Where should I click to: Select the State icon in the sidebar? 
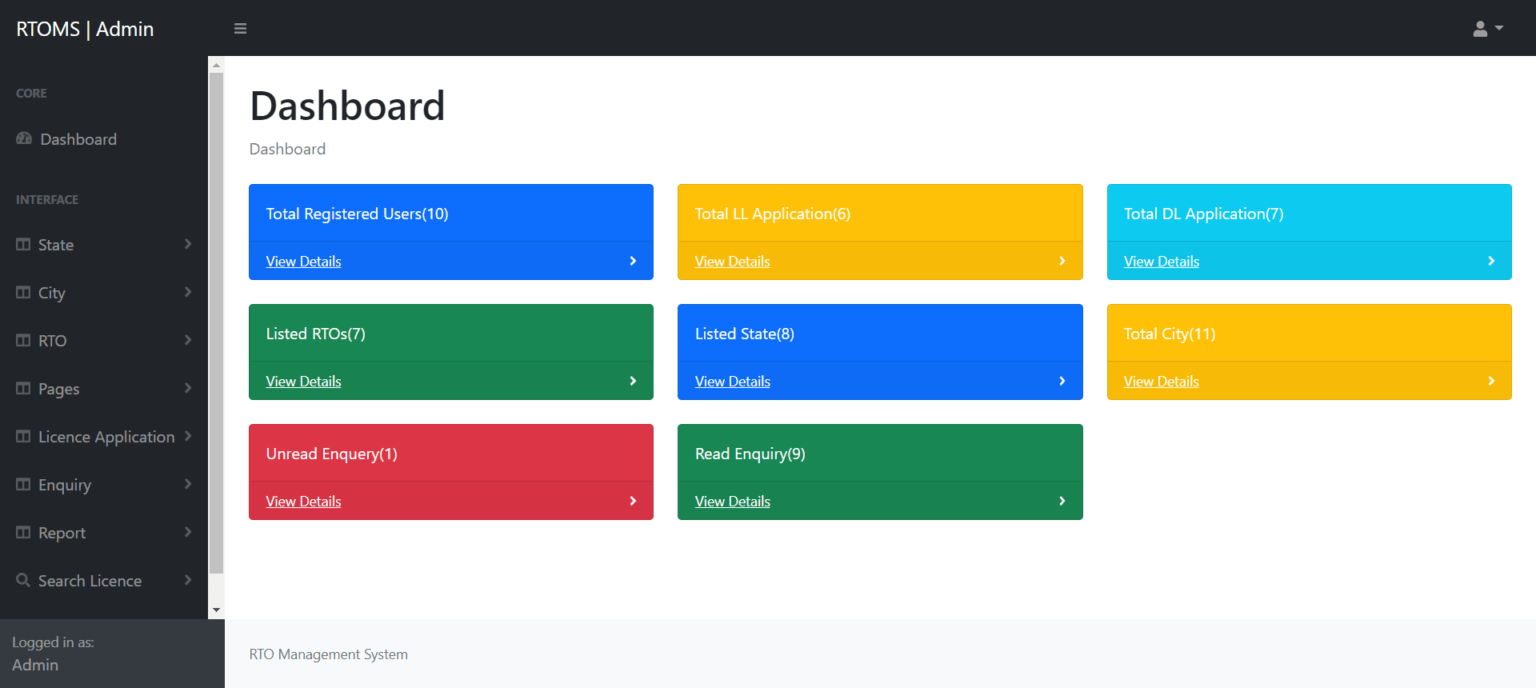tap(22, 244)
